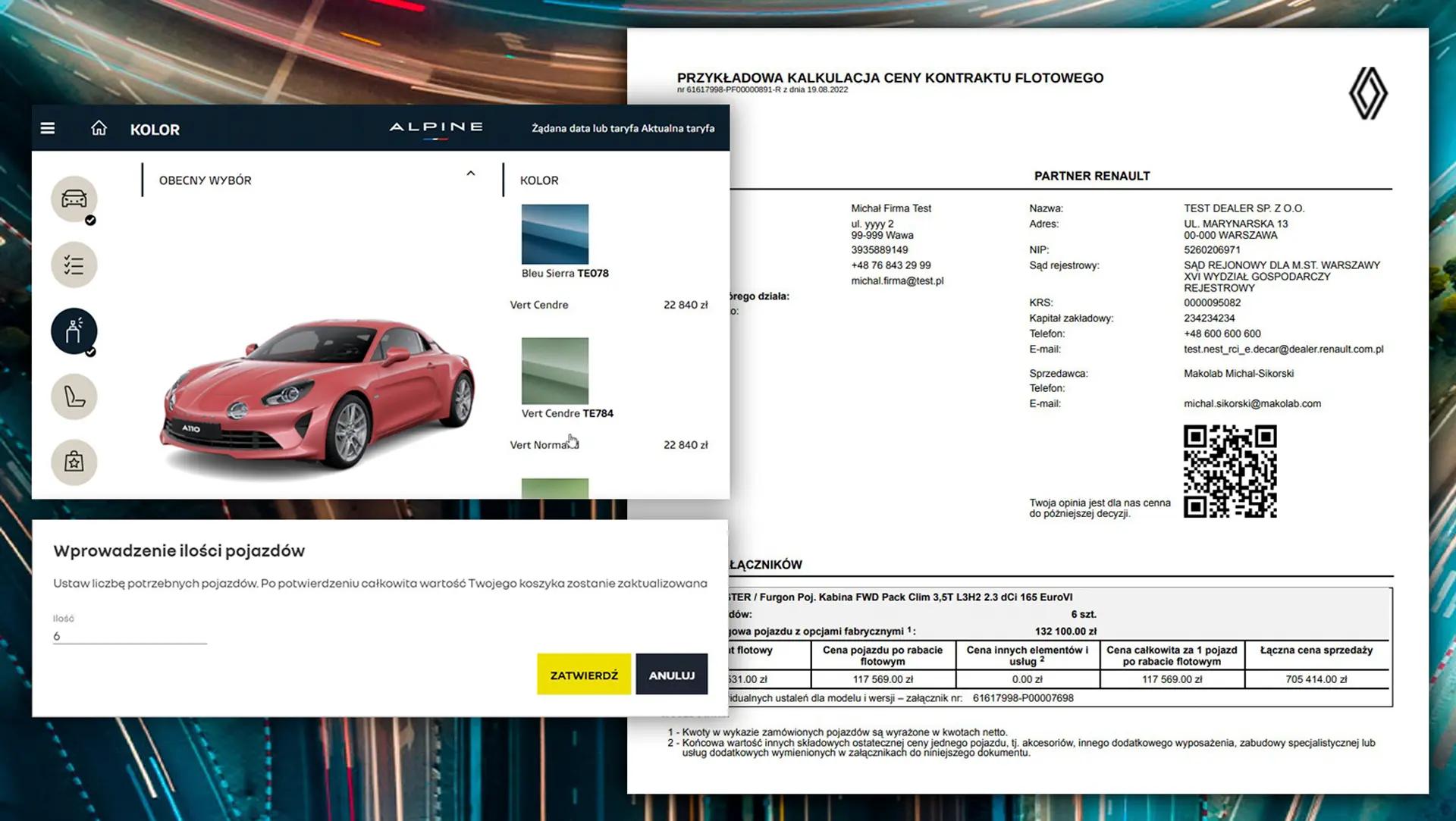Image resolution: width=1456 pixels, height=821 pixels.
Task: Click the Renault logo on the document
Action: click(x=1368, y=93)
